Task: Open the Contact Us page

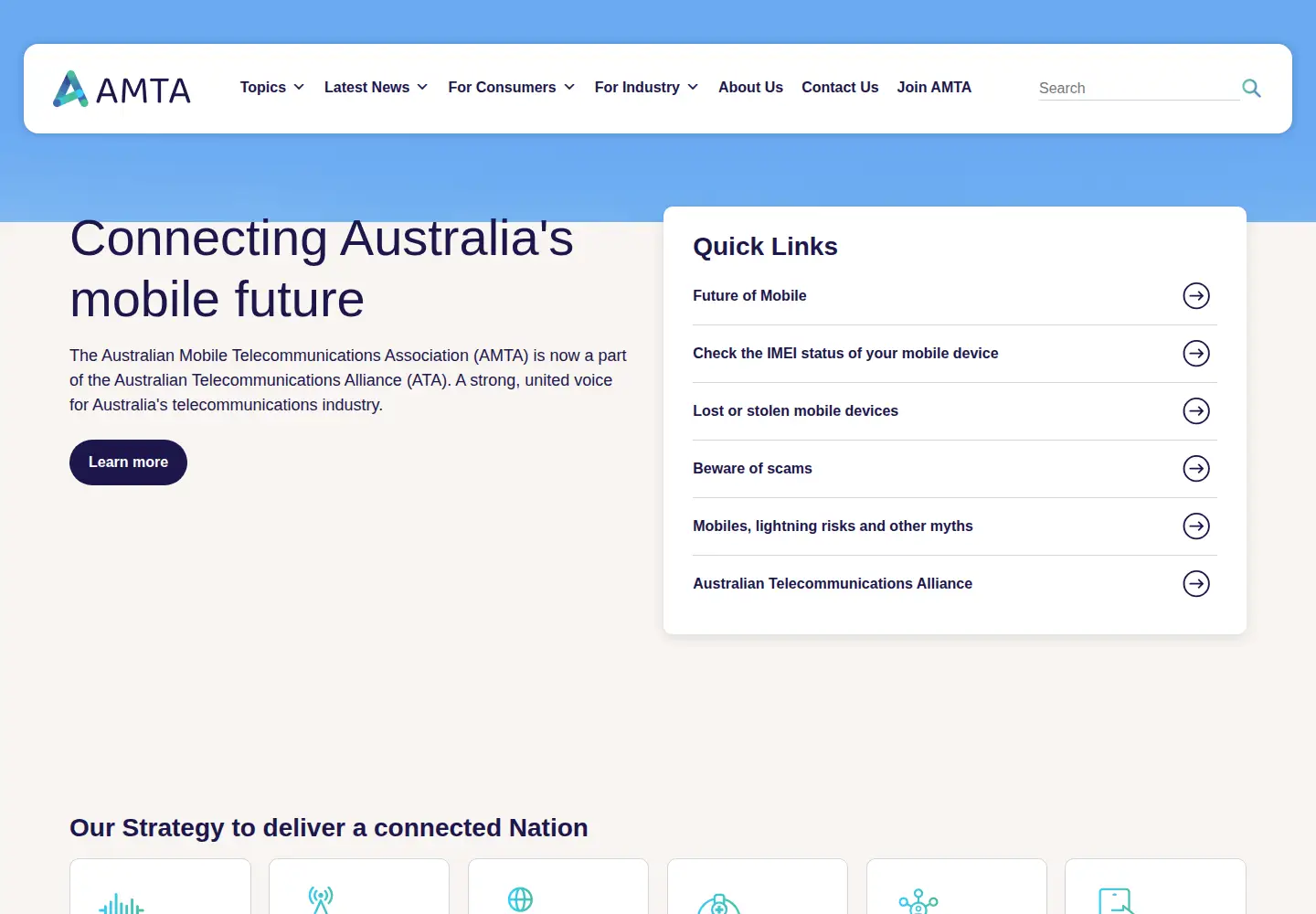Action: click(840, 88)
